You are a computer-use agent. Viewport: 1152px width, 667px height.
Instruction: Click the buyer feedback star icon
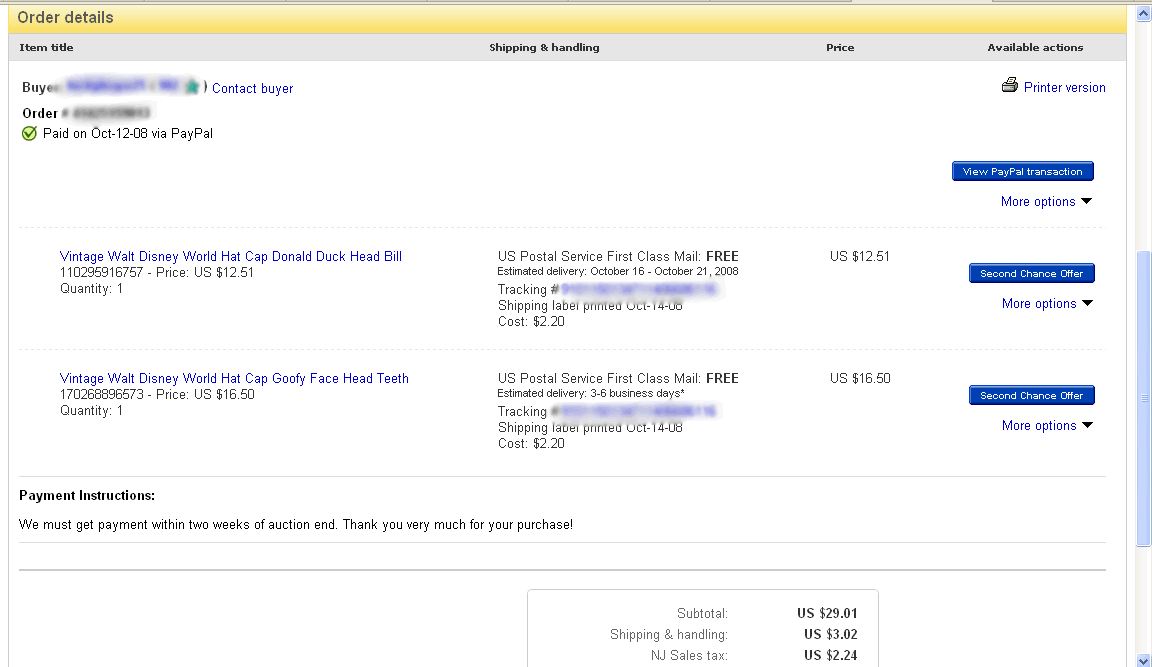(x=192, y=87)
